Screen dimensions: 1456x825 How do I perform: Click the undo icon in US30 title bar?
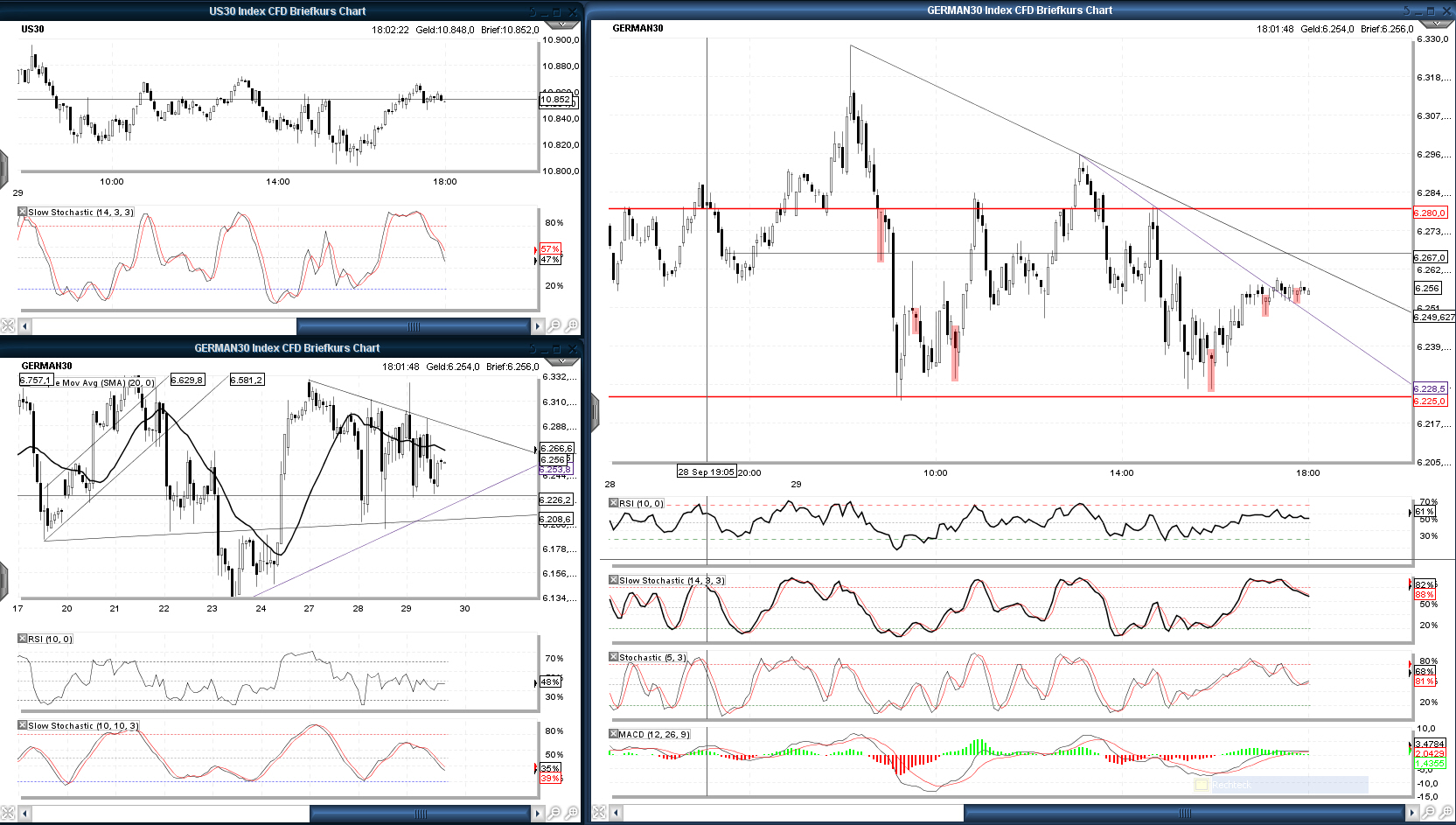click(x=533, y=11)
